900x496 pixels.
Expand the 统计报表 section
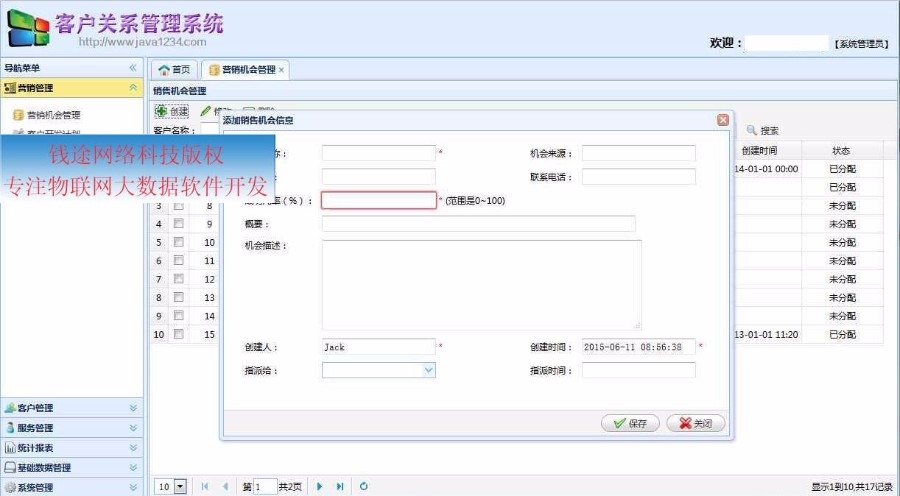pyautogui.click(x=71, y=448)
